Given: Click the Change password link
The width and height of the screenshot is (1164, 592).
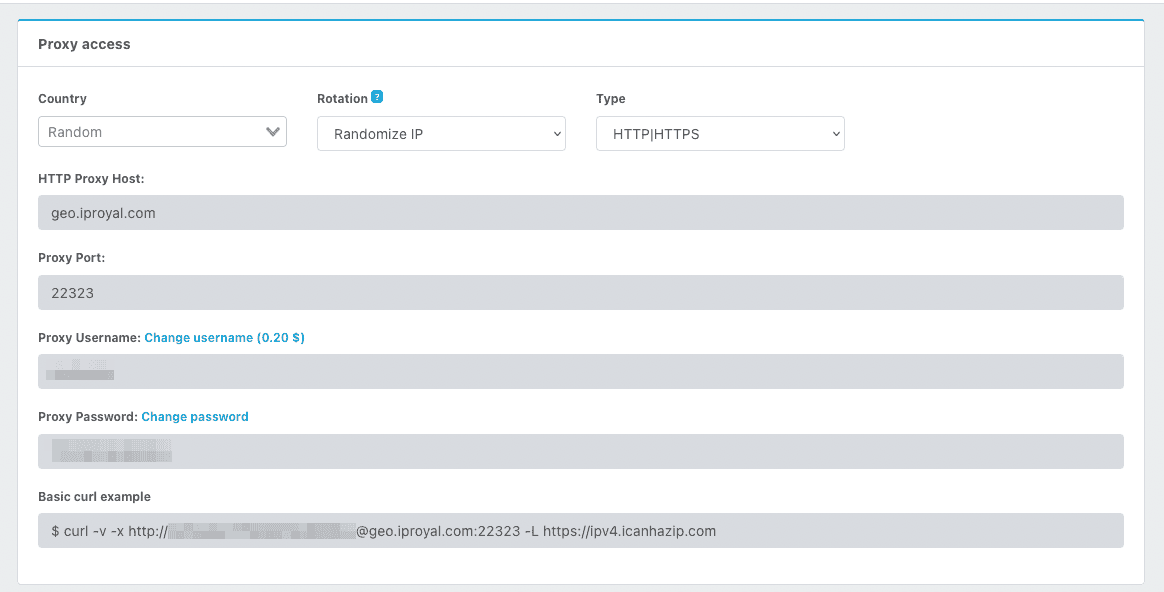Looking at the screenshot, I should tap(195, 416).
